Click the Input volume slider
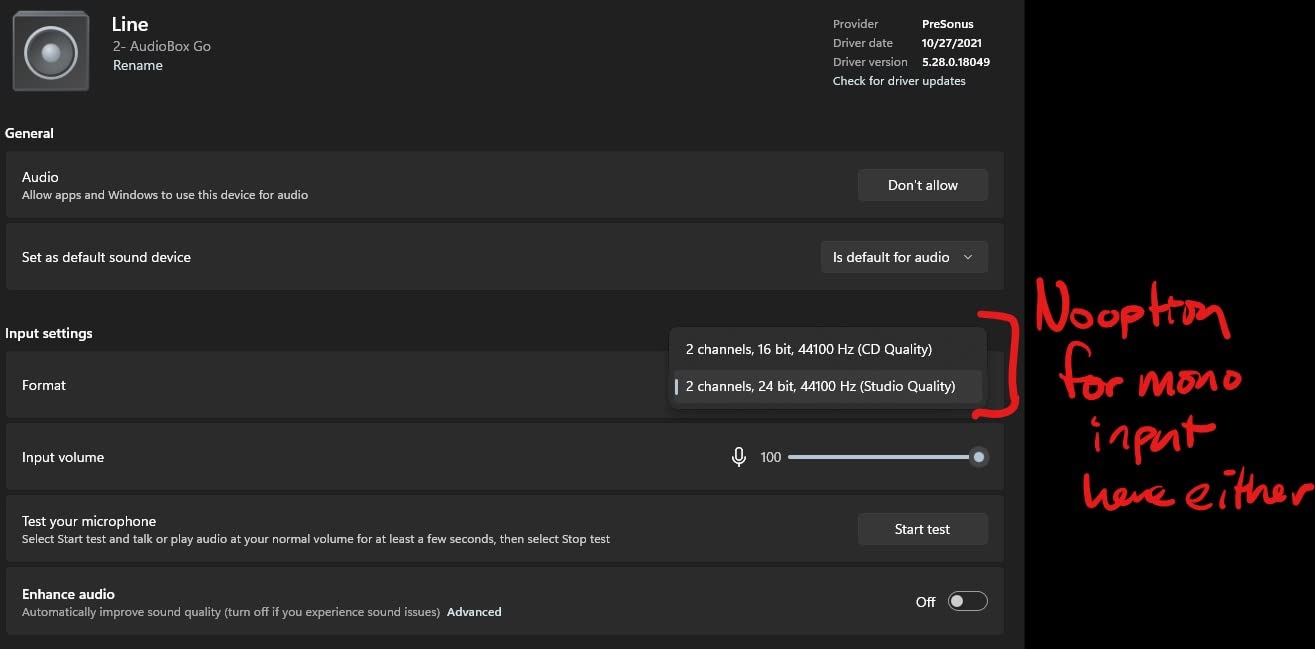Image resolution: width=1315 pixels, height=649 pixels. pyautogui.click(x=887, y=457)
